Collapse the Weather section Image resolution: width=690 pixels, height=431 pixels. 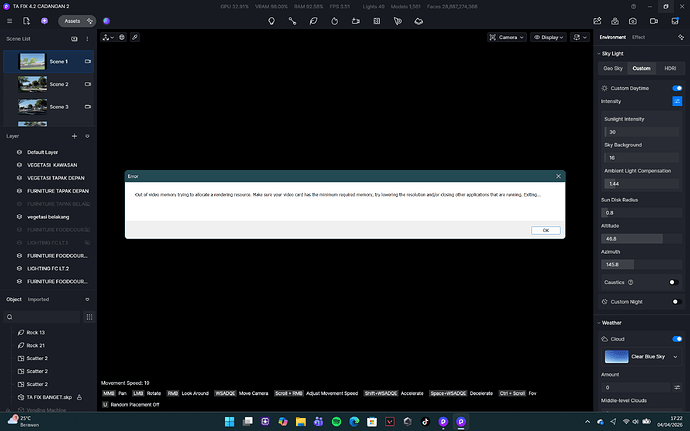[x=599, y=323]
